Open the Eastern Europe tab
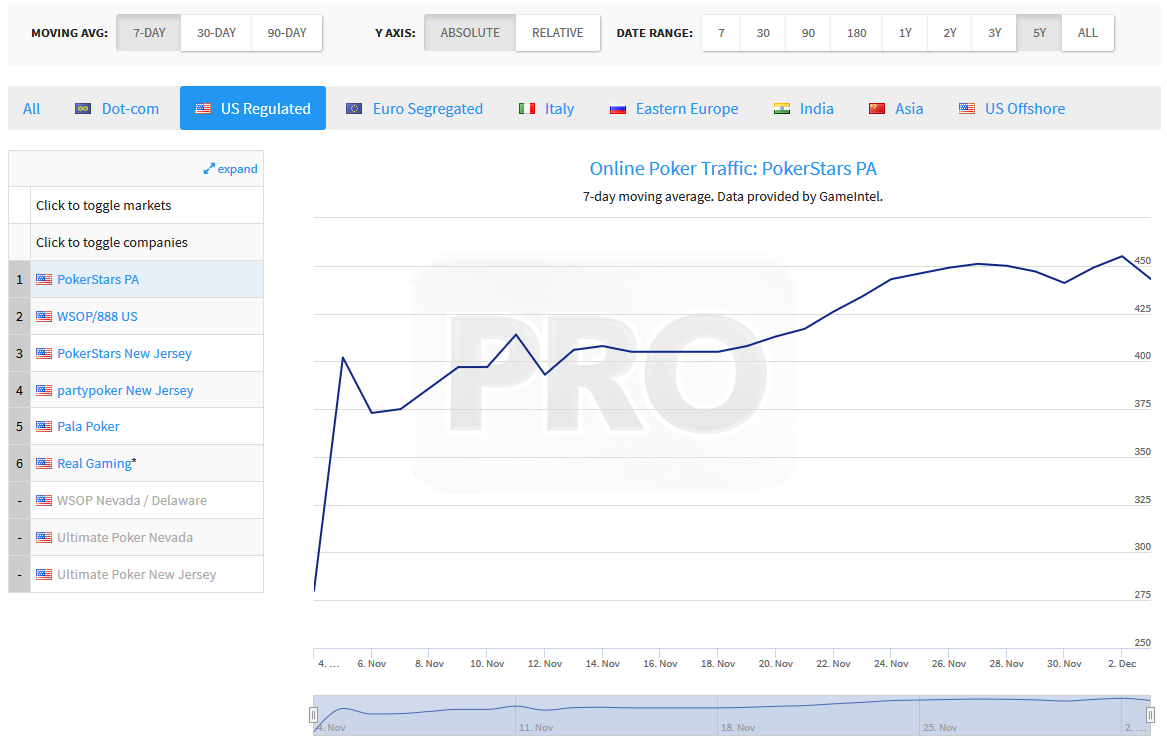The width and height of the screenshot is (1167, 751). (x=674, y=109)
